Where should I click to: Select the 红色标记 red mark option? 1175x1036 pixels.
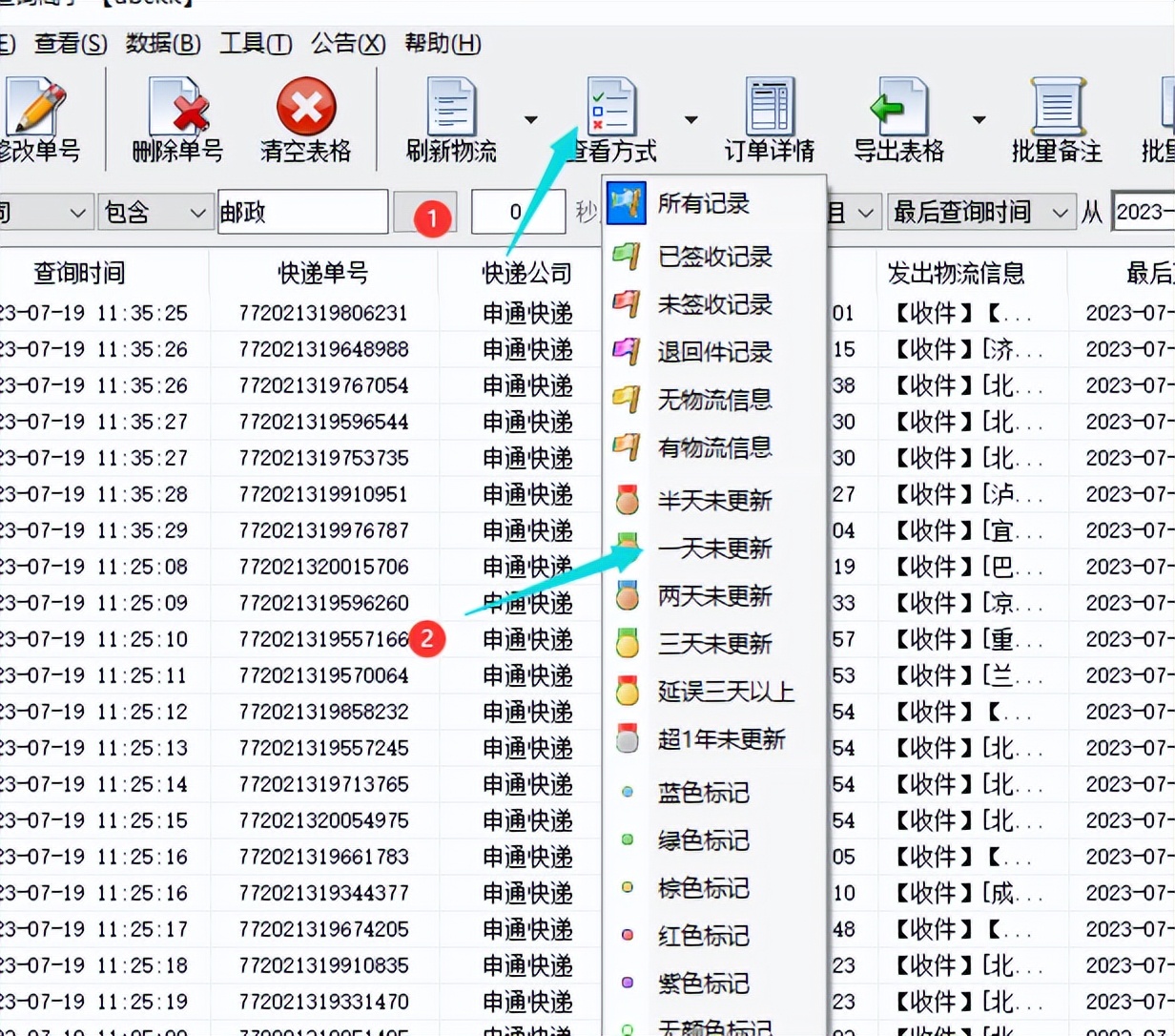(x=708, y=936)
